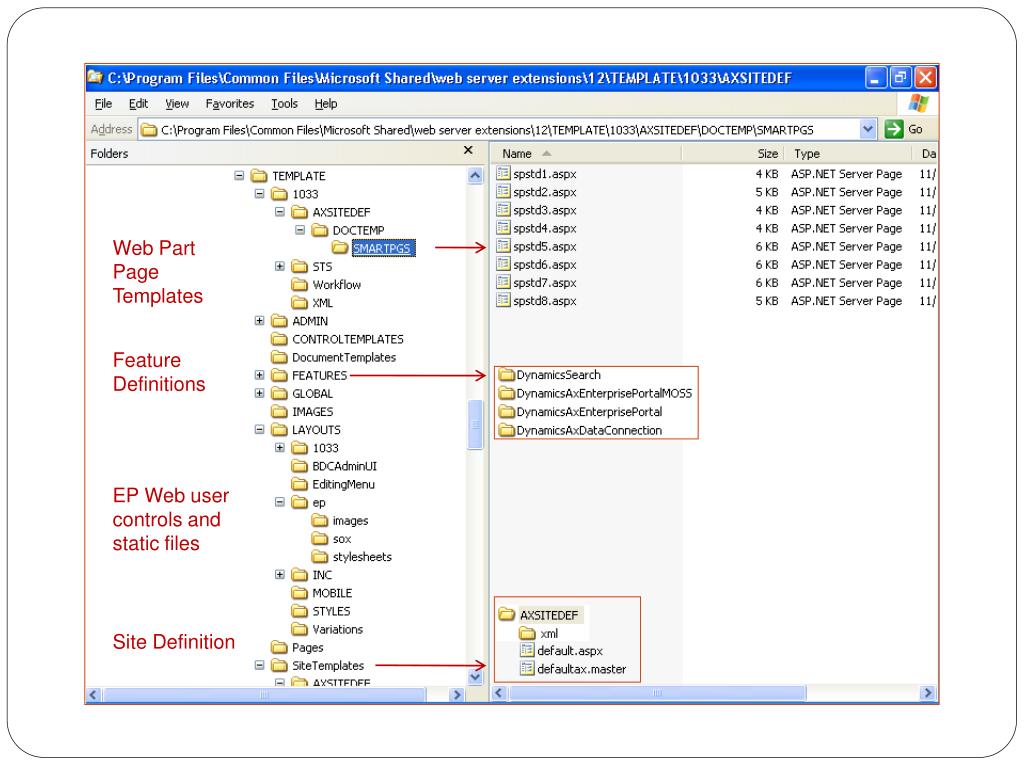This screenshot has width=1024, height=768.
Task: Click the Folders pane scroll right arrow
Action: (x=457, y=695)
